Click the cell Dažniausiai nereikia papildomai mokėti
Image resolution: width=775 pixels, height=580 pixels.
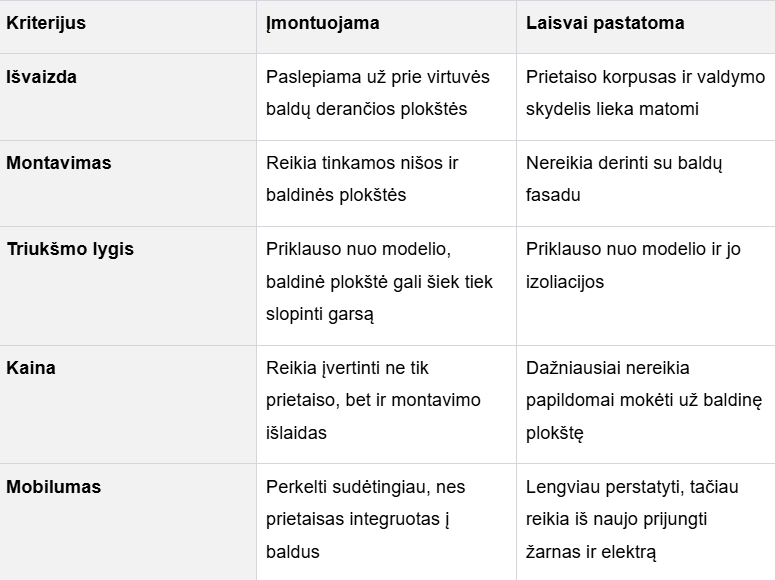point(646,404)
